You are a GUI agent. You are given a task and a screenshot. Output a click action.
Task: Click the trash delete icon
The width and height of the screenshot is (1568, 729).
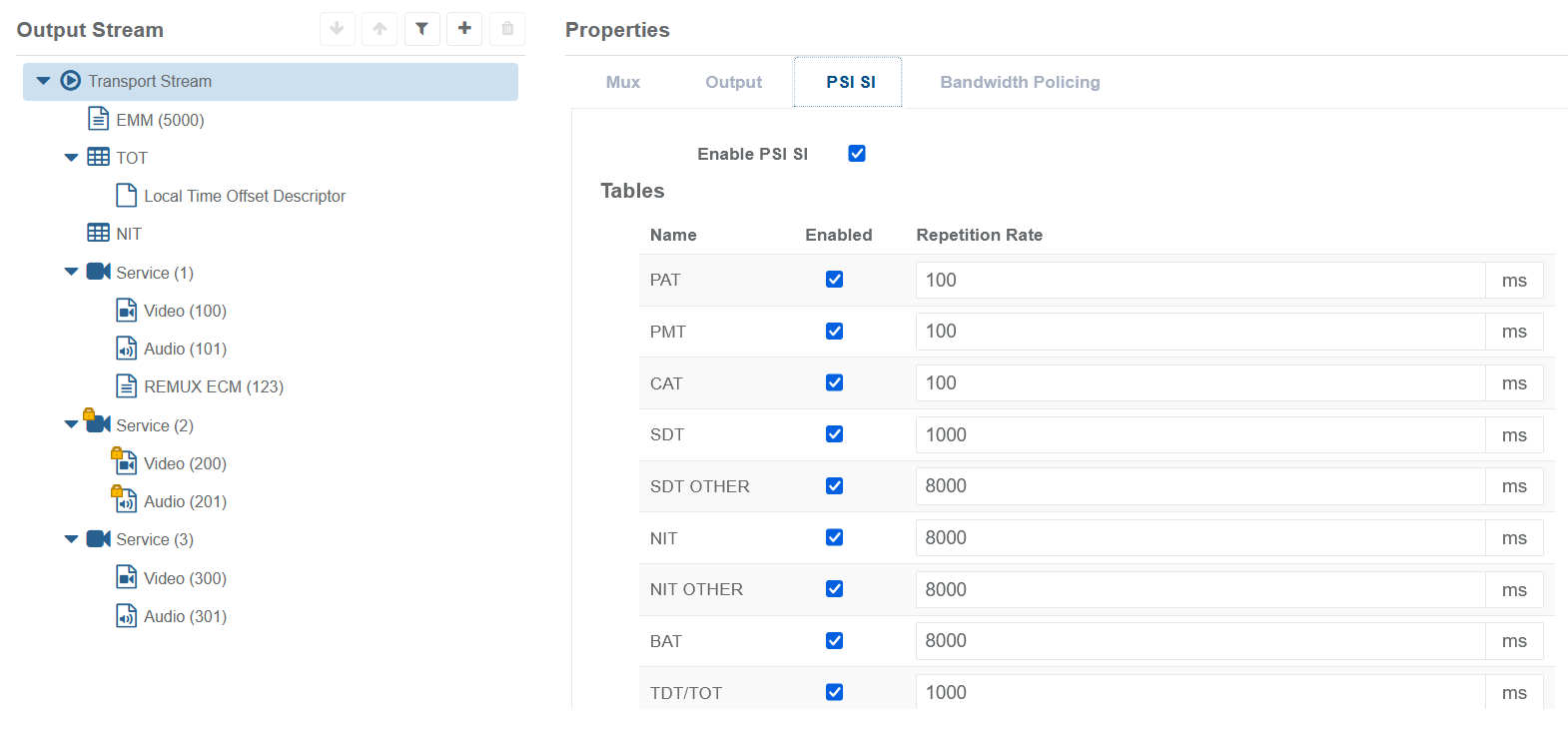pos(507,29)
